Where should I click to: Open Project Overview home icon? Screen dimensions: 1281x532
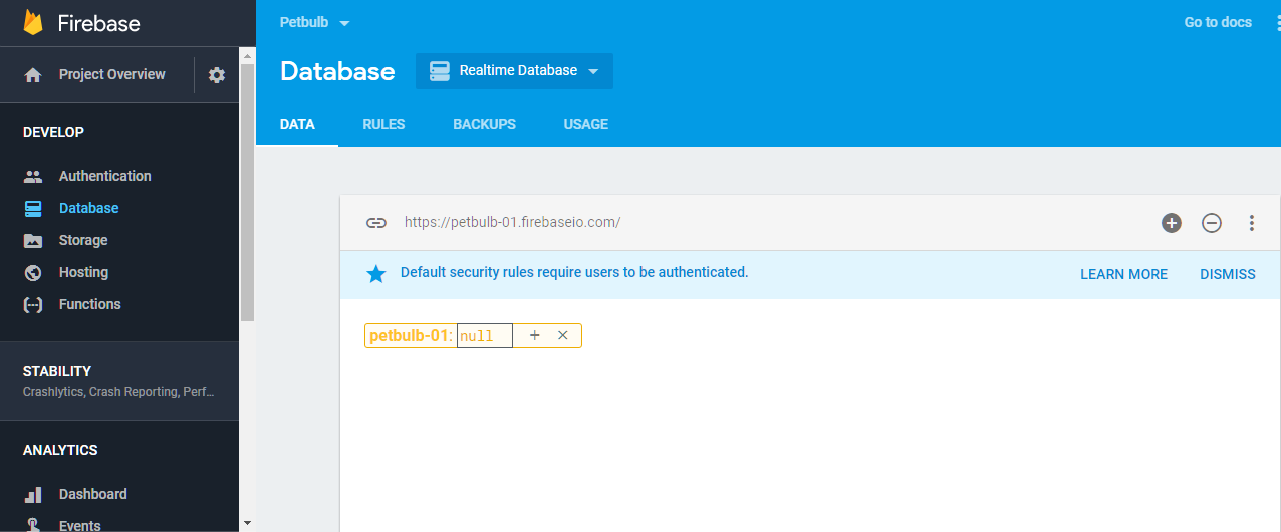[x=33, y=75]
